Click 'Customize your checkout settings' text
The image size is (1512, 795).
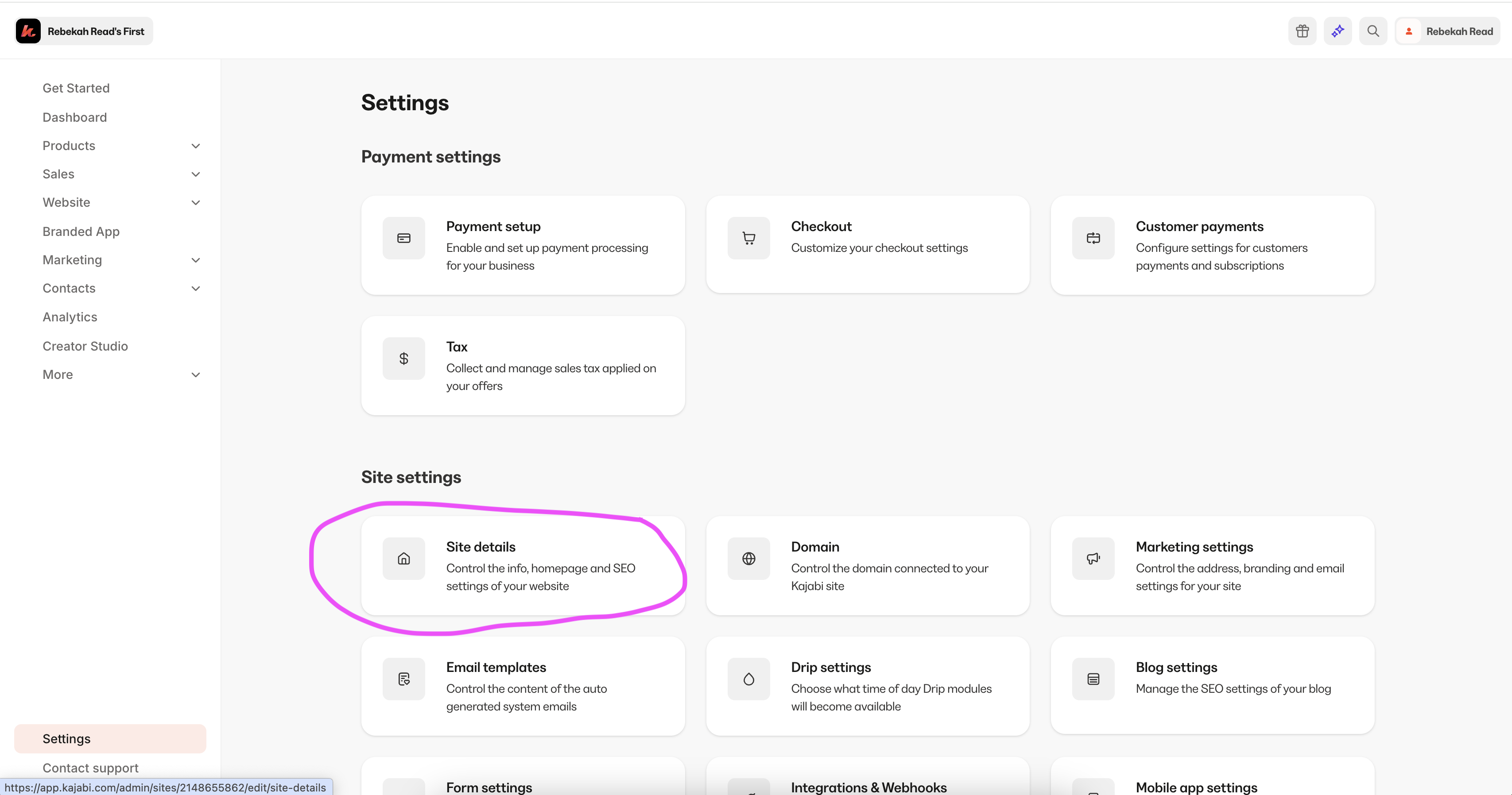pyautogui.click(x=879, y=248)
